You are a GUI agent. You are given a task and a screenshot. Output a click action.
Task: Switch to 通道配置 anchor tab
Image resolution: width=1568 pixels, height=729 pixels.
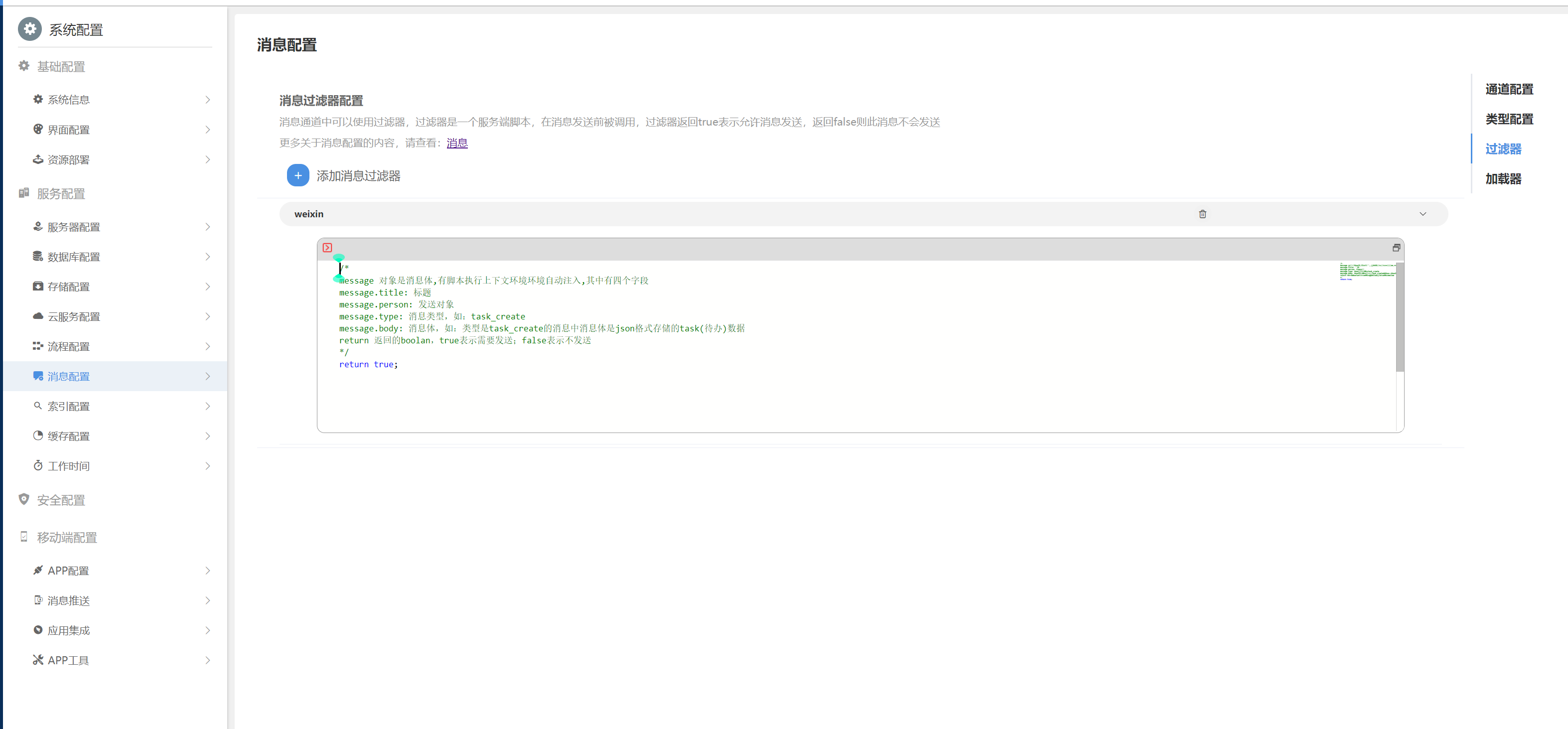[1509, 90]
